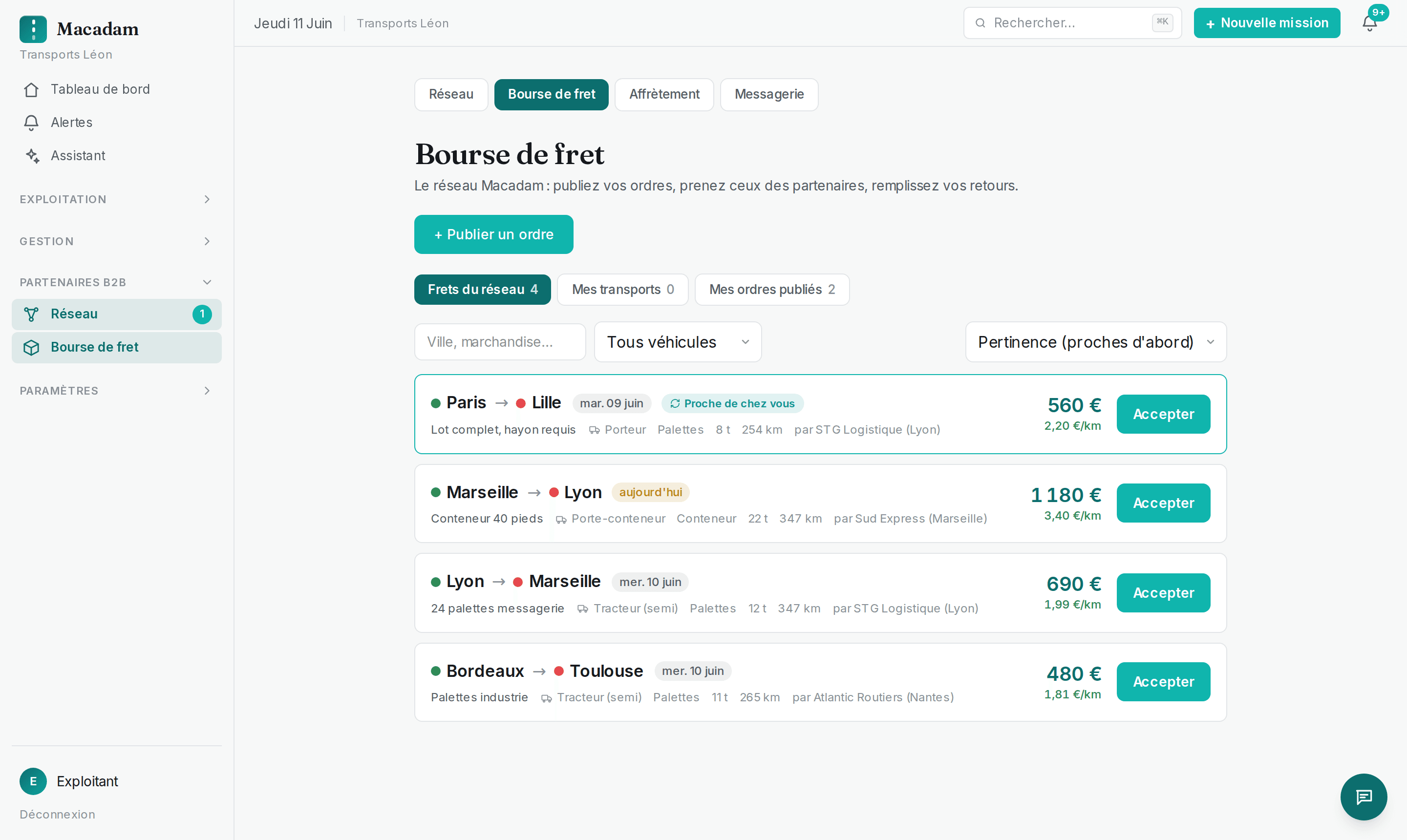The width and height of the screenshot is (1407, 840).
Task: Click par Atlantic Routiers (Nantes) text
Action: (873, 697)
